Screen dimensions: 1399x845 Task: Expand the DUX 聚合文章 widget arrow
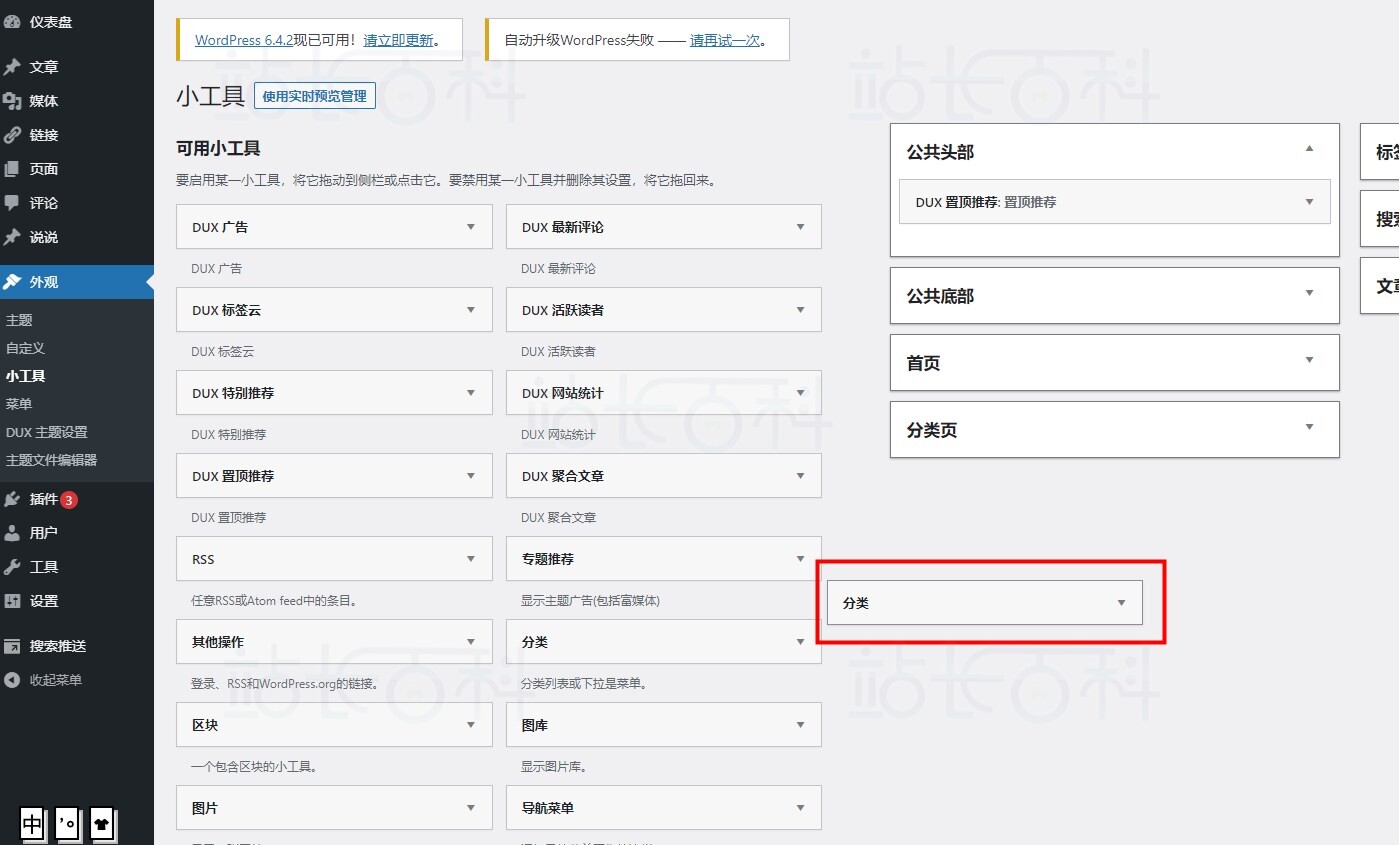pos(800,476)
